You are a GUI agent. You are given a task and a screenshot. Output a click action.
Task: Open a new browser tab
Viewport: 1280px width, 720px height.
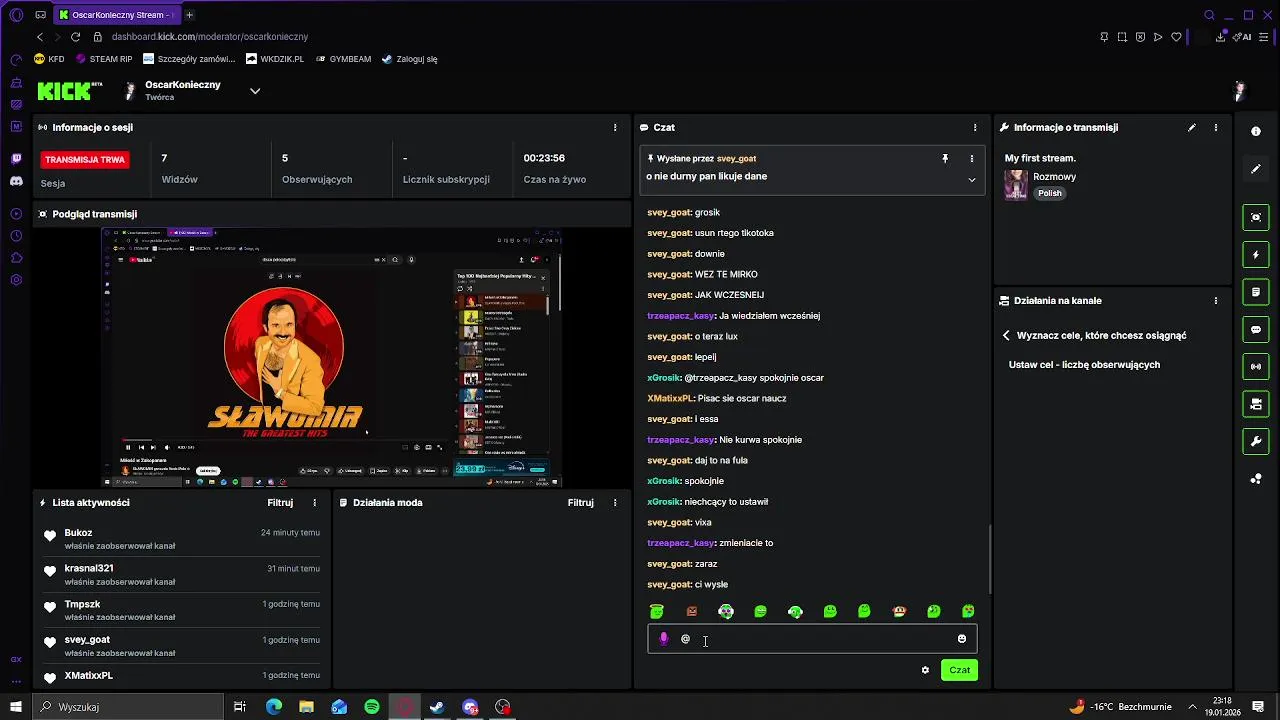[x=189, y=15]
